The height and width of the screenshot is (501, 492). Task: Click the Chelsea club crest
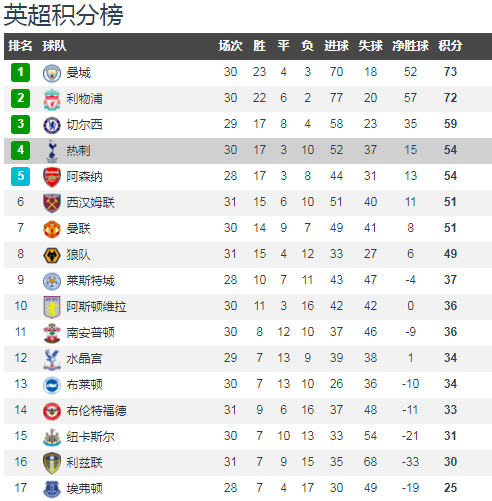coord(52,125)
